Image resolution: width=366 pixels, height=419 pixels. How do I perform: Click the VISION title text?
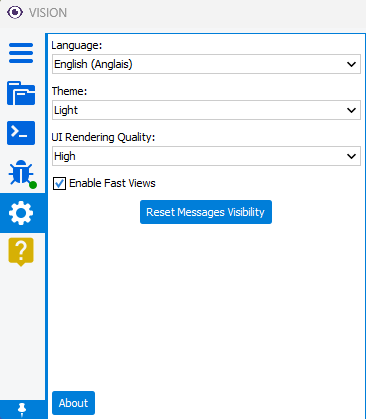(48, 13)
